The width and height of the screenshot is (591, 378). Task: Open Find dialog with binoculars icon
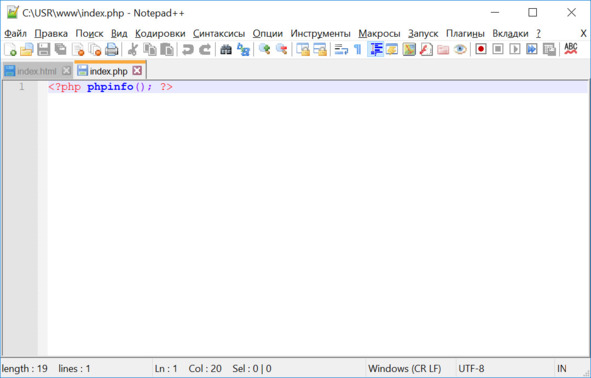226,49
